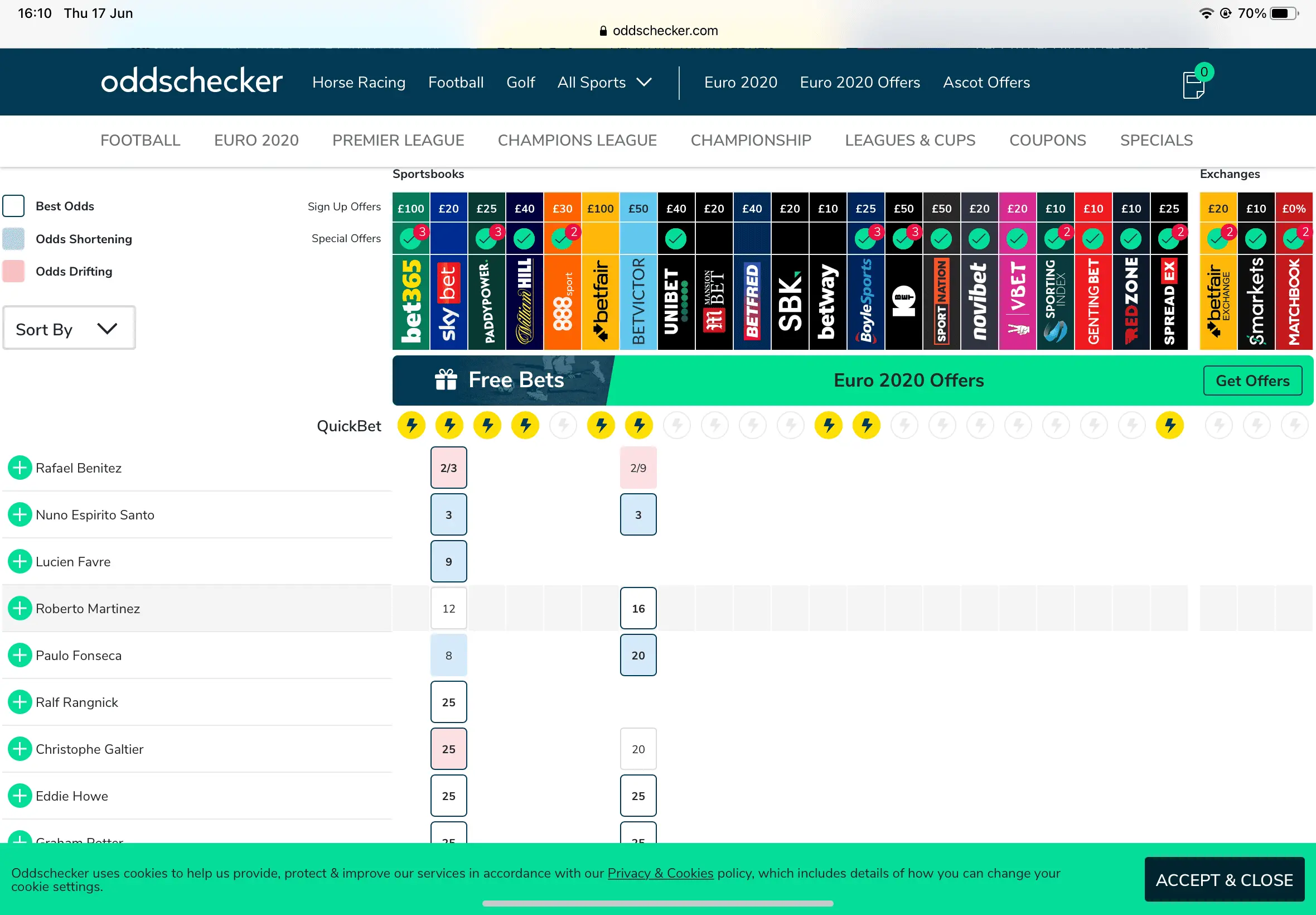Open the COUPONS tab

1047,141
